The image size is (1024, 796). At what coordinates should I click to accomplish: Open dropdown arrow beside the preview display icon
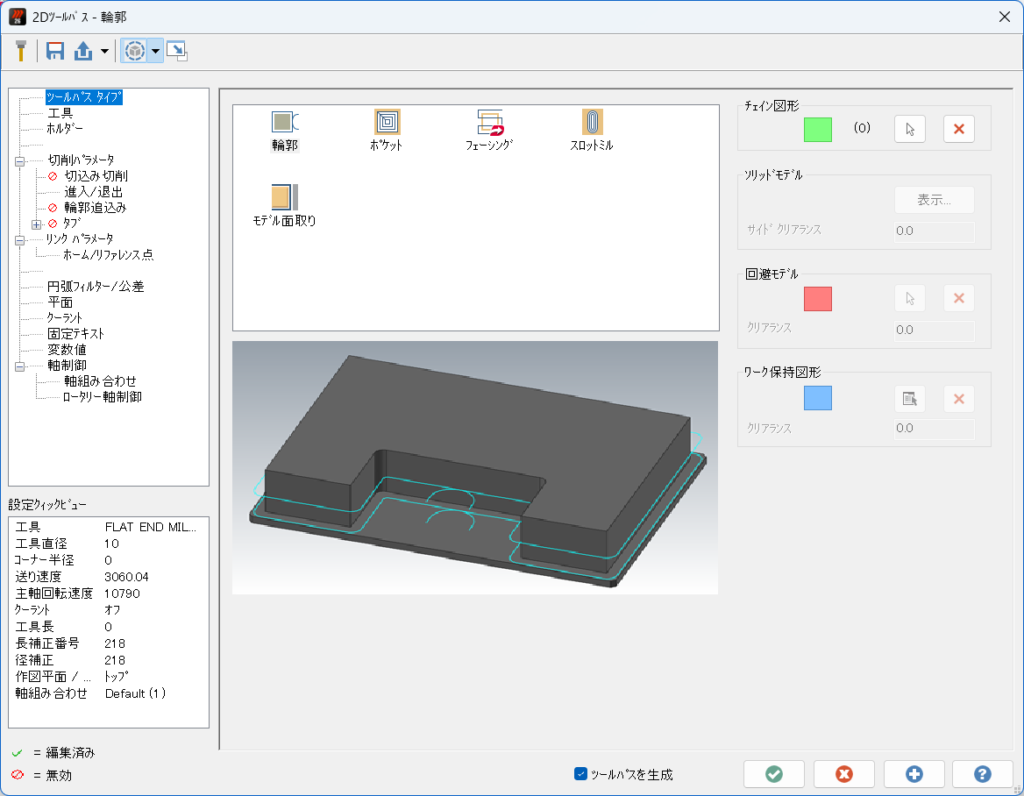pos(155,51)
